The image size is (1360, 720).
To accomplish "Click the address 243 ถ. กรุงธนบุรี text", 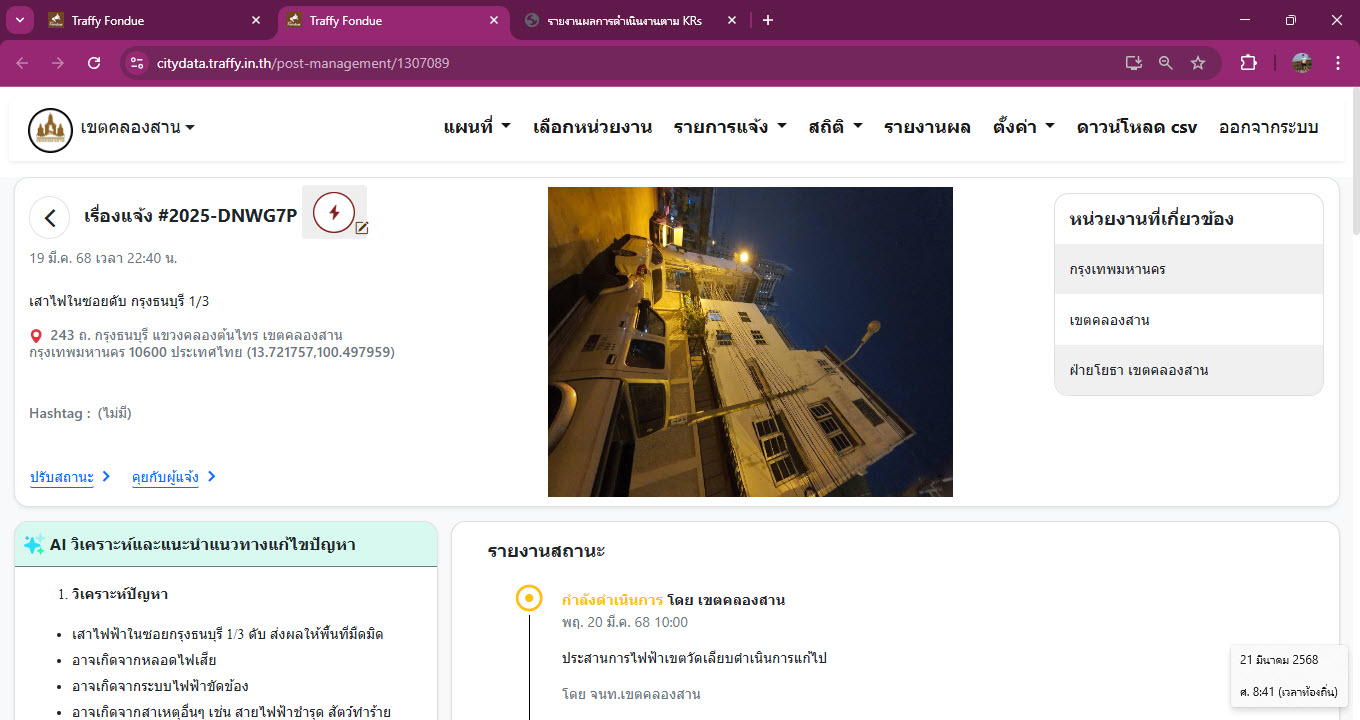I will tap(212, 343).
